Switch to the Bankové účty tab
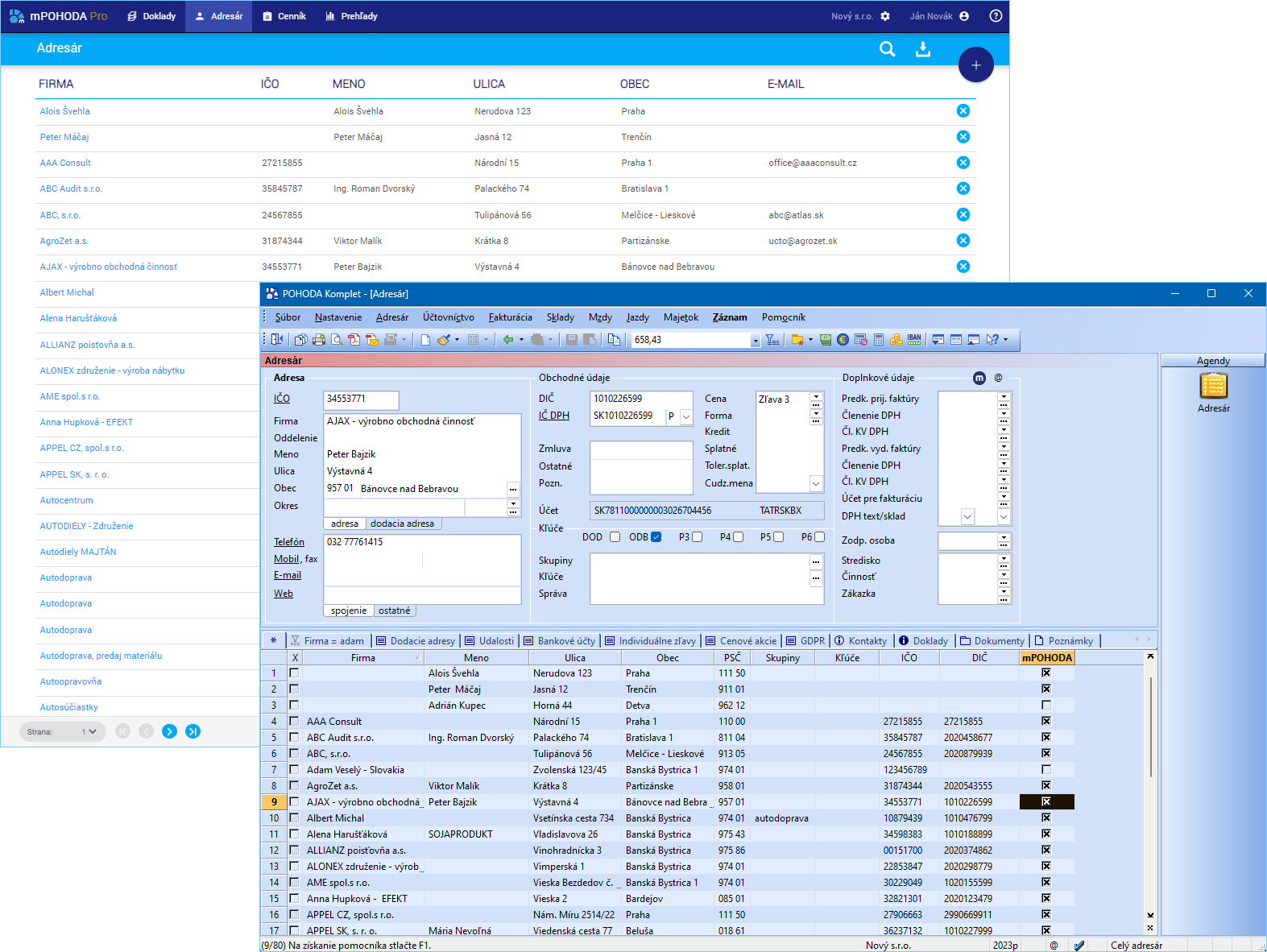The width and height of the screenshot is (1267, 952). [x=559, y=641]
